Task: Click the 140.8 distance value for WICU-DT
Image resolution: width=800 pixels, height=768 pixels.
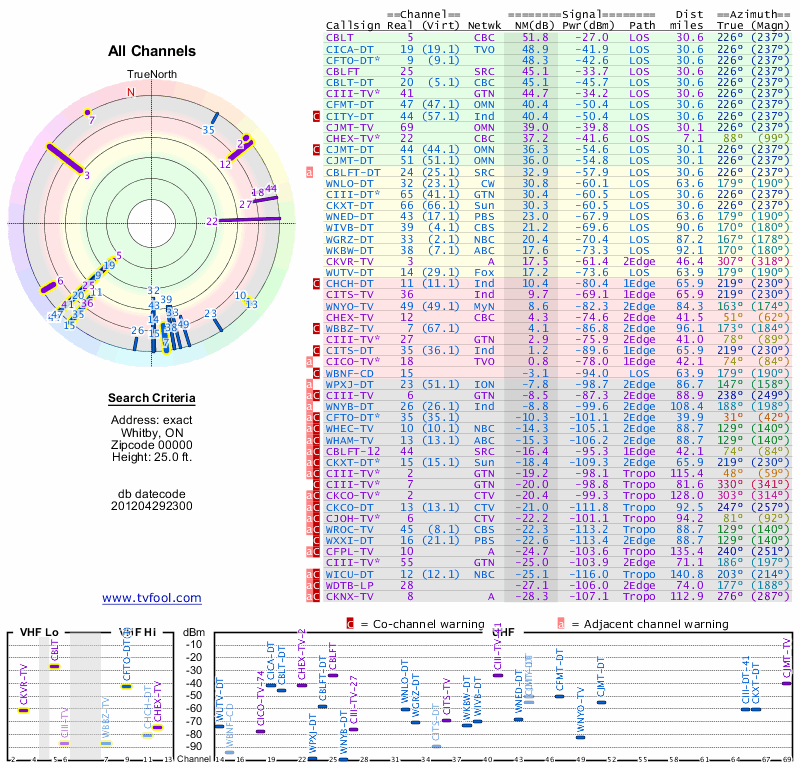Action: pos(686,574)
